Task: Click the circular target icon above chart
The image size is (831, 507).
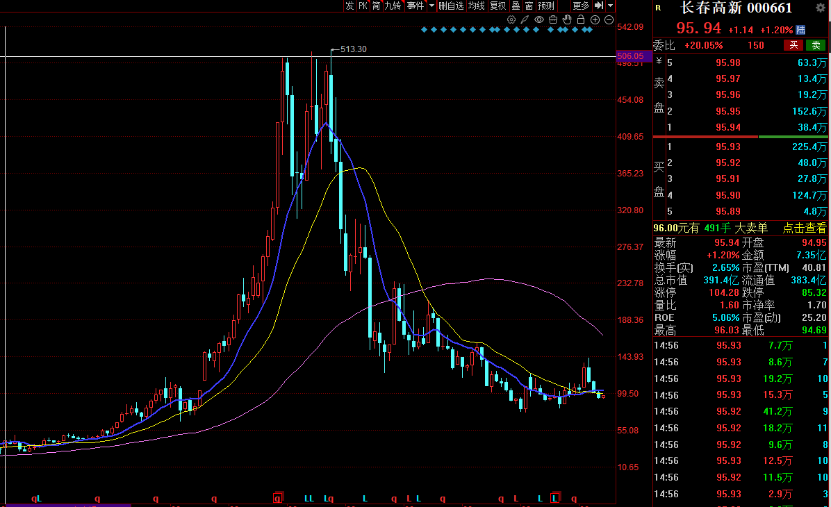Action: [511, 19]
